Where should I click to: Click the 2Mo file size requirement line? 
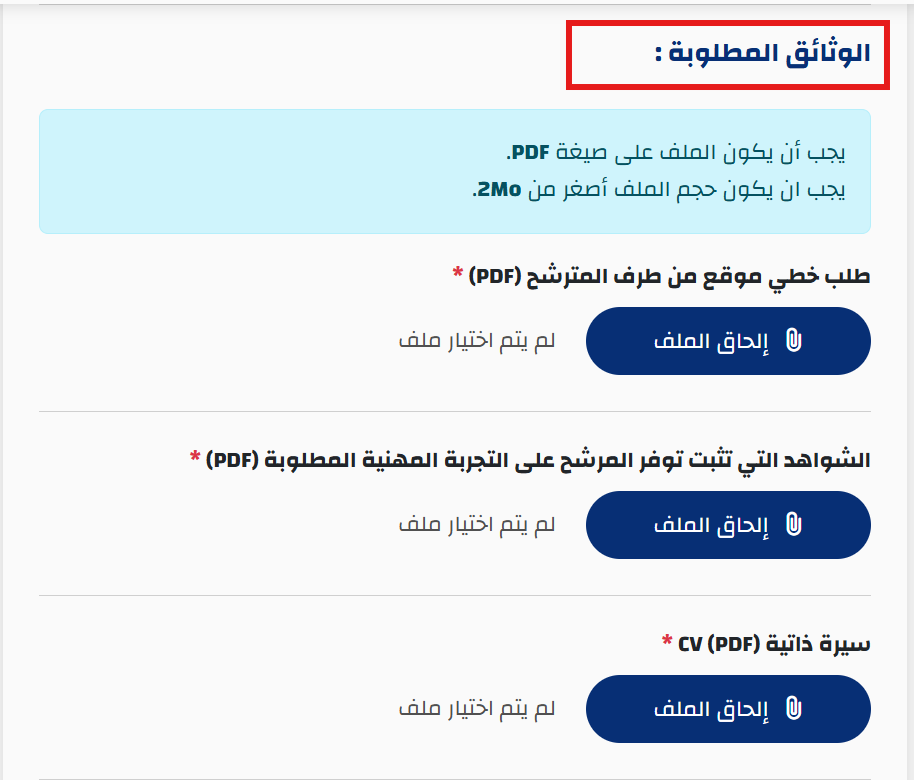click(x=659, y=190)
